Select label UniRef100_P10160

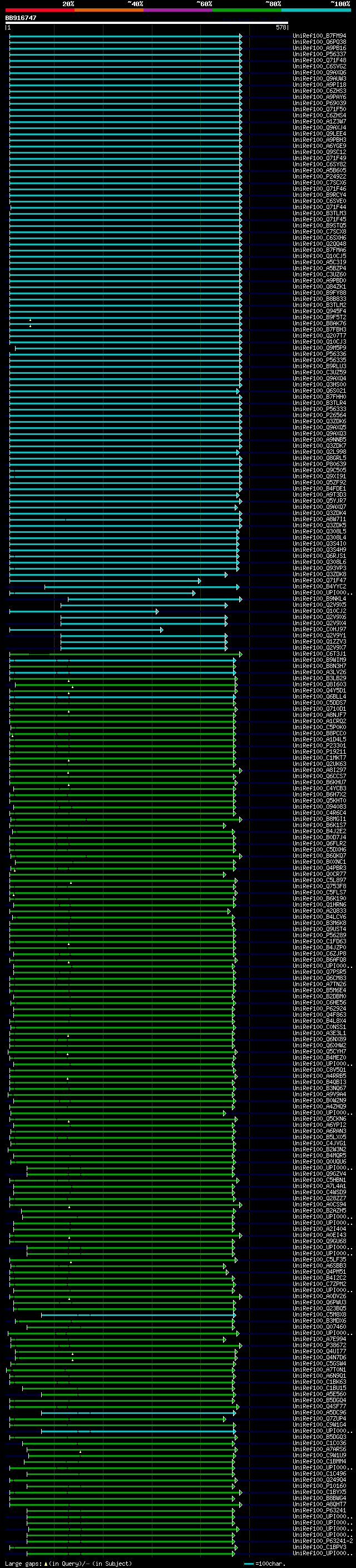pyautogui.click(x=319, y=1486)
